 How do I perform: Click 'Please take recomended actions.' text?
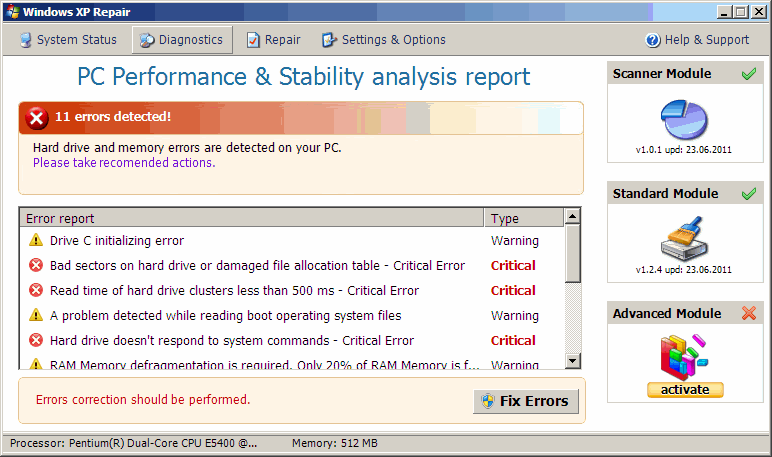pyautogui.click(x=124, y=163)
